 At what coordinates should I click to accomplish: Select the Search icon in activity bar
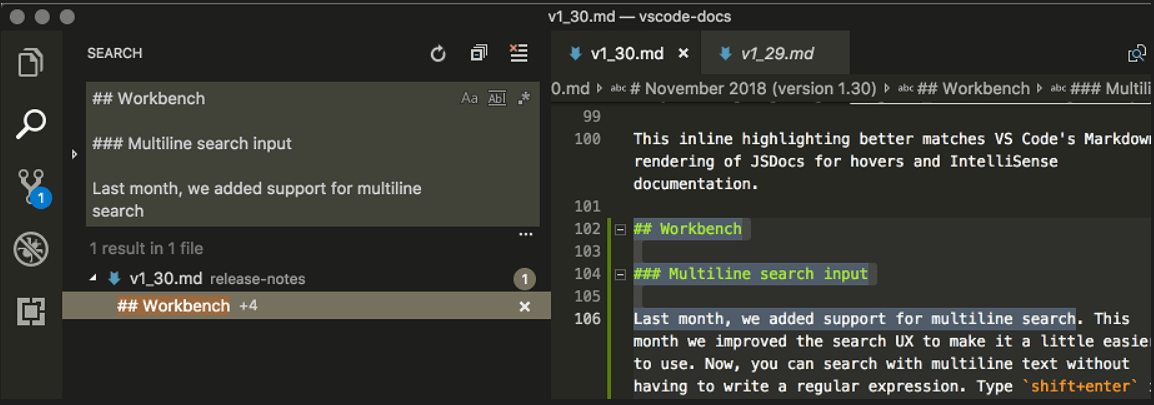click(32, 124)
